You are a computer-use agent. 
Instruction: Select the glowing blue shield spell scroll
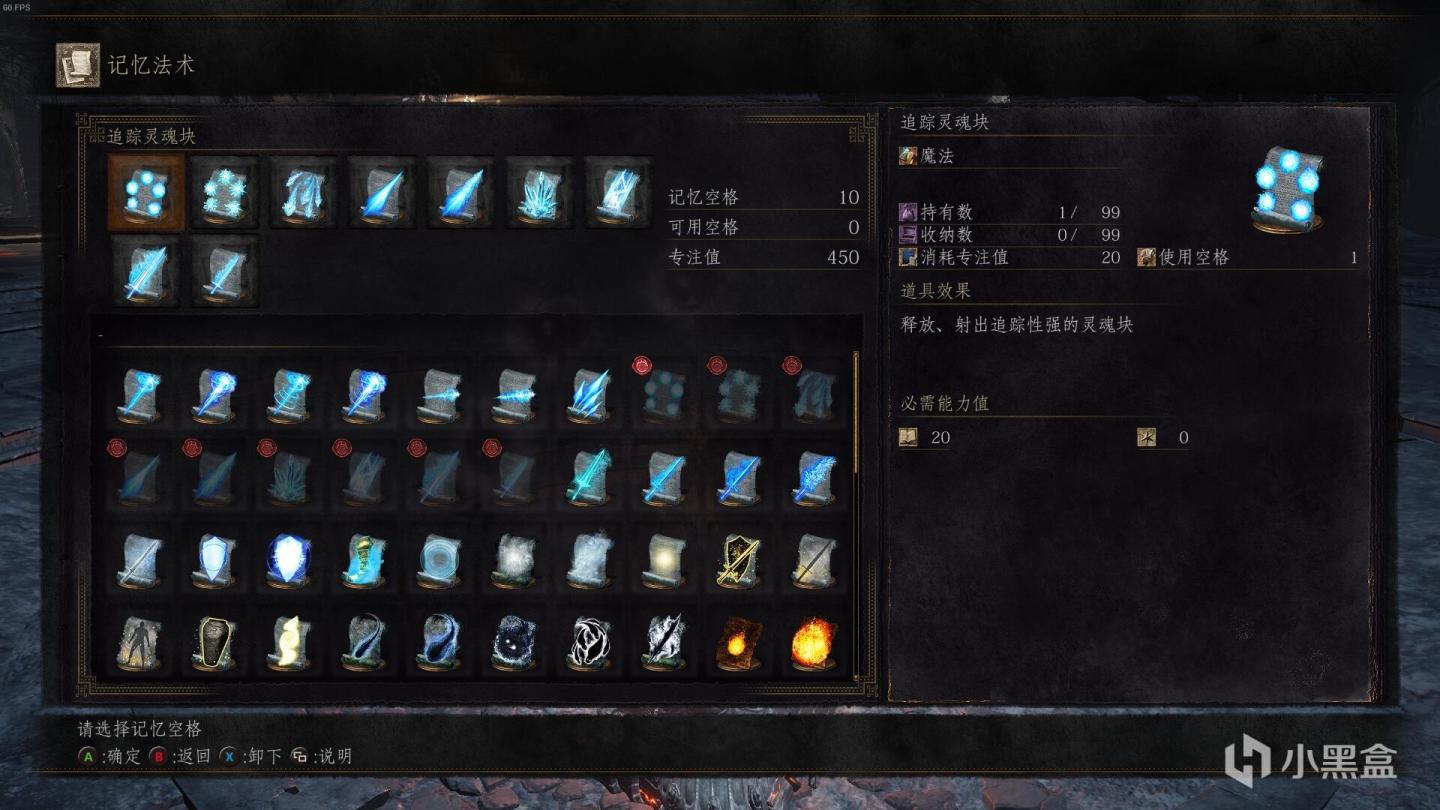[289, 560]
